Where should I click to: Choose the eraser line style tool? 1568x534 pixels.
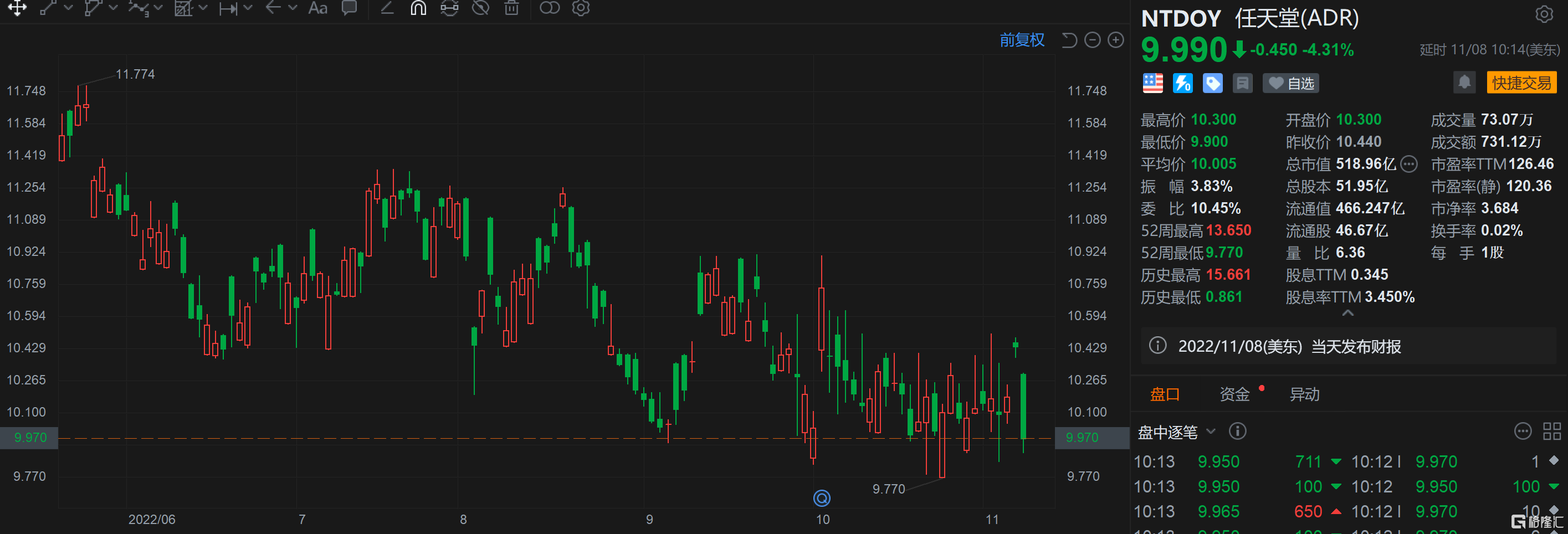pyautogui.click(x=387, y=8)
